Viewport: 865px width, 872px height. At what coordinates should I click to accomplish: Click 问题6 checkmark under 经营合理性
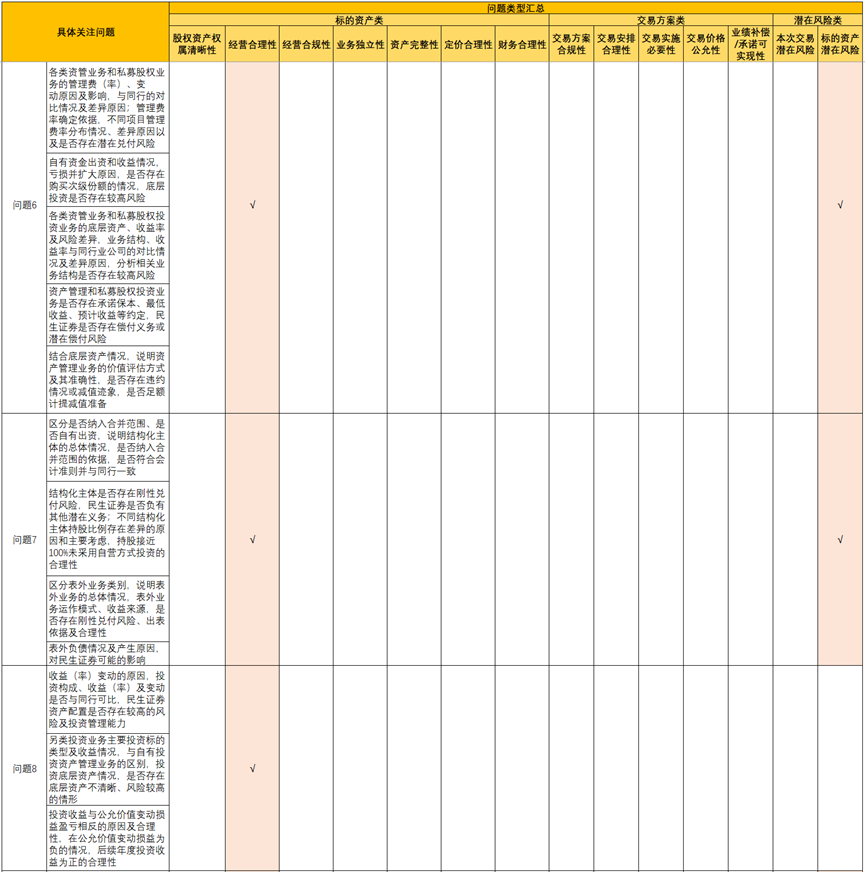[253, 205]
